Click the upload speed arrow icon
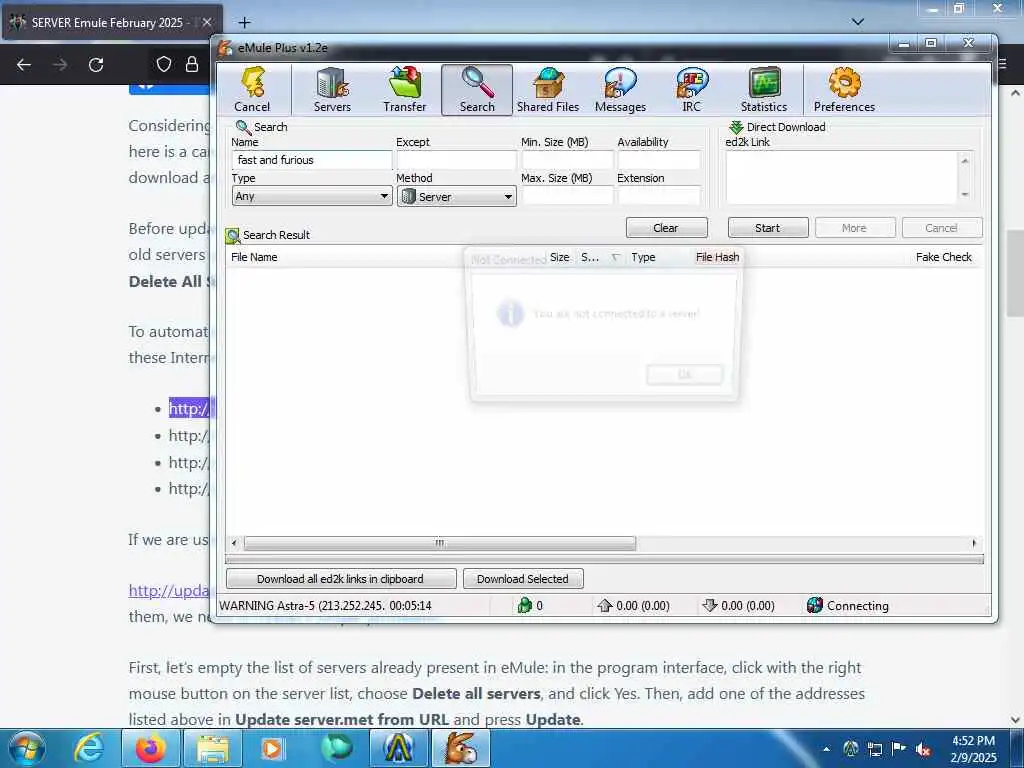This screenshot has width=1024, height=768. 604,605
